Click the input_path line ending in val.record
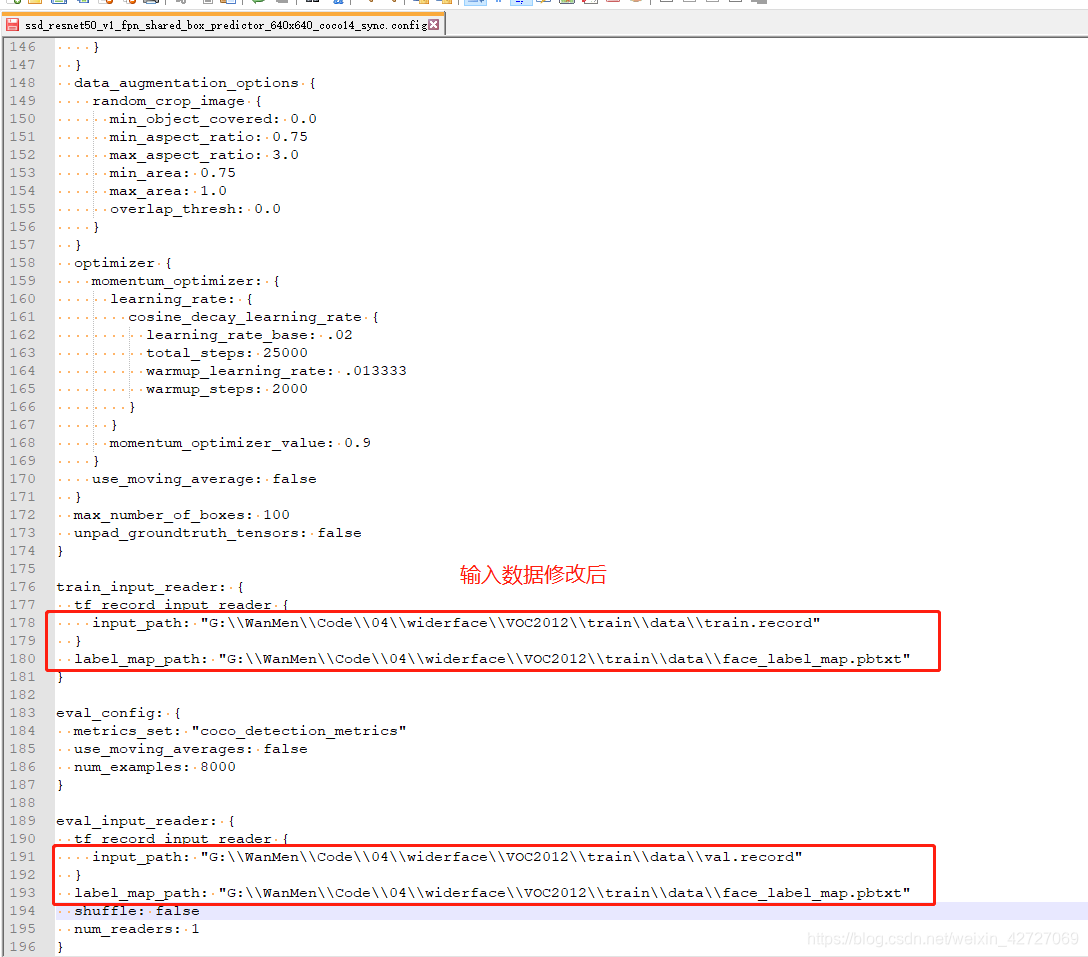 click(447, 858)
